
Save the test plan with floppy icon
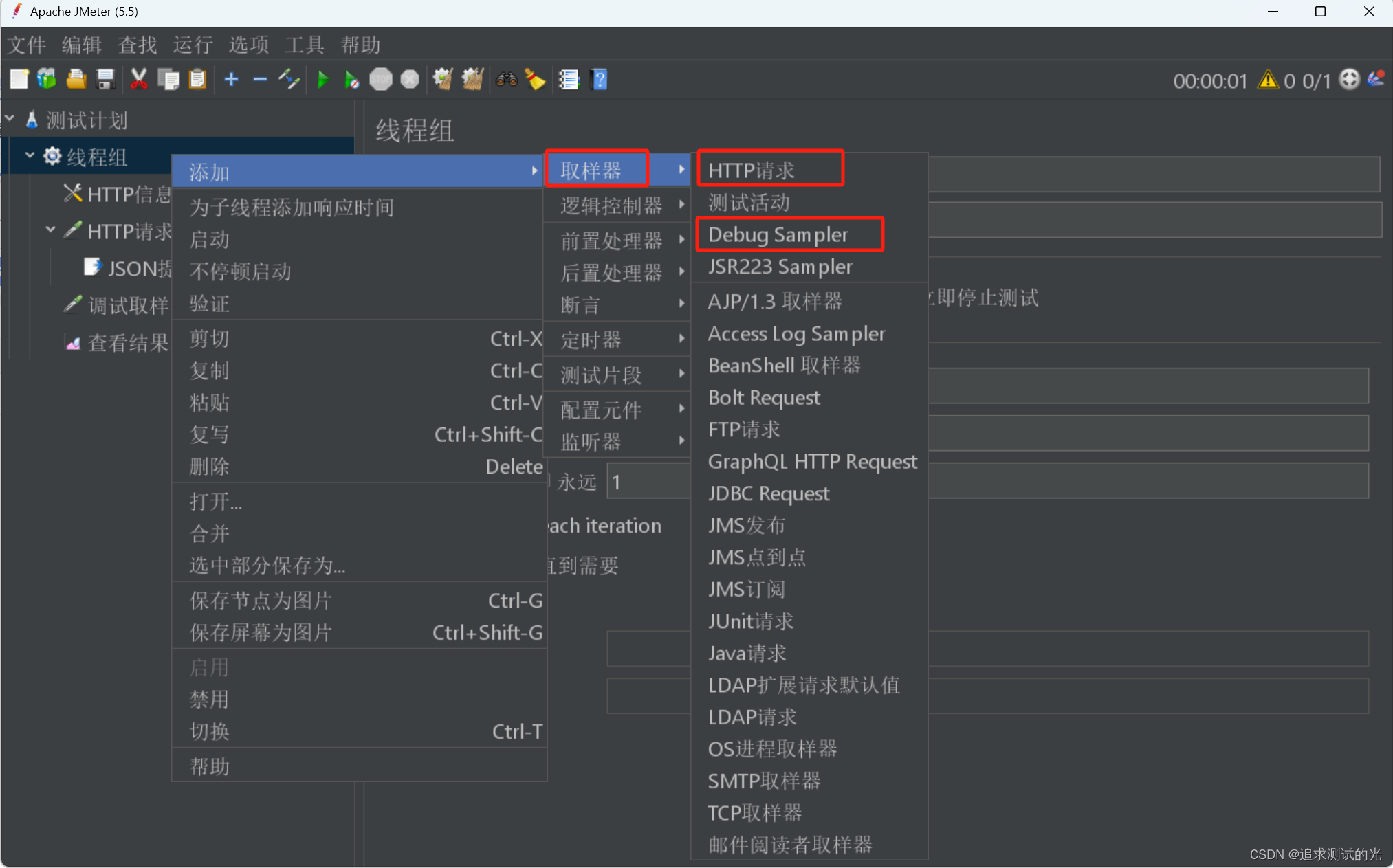coord(105,80)
